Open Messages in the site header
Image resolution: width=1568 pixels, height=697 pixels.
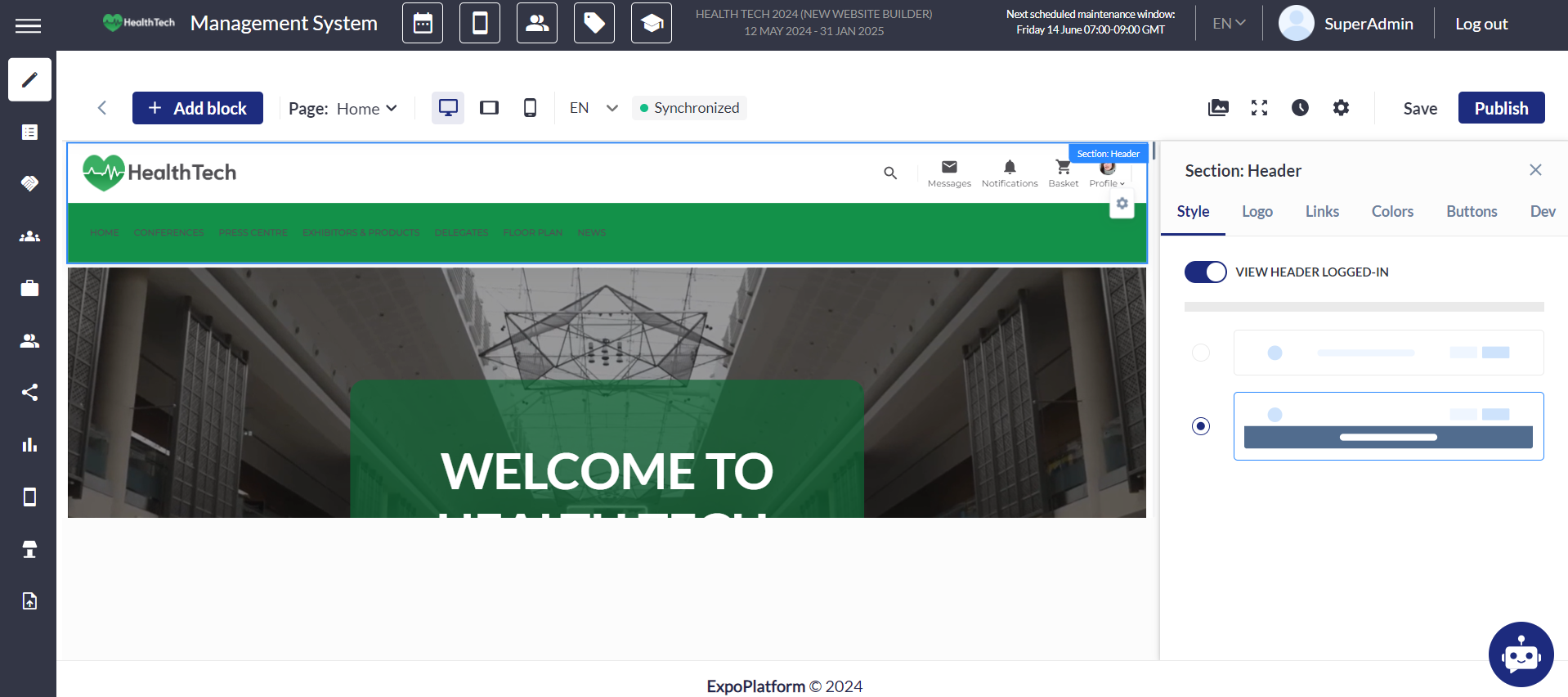click(x=949, y=173)
